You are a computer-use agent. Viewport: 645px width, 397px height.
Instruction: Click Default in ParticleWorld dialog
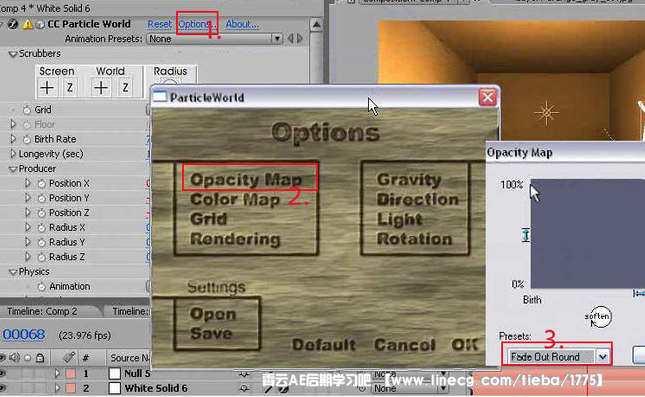click(324, 345)
